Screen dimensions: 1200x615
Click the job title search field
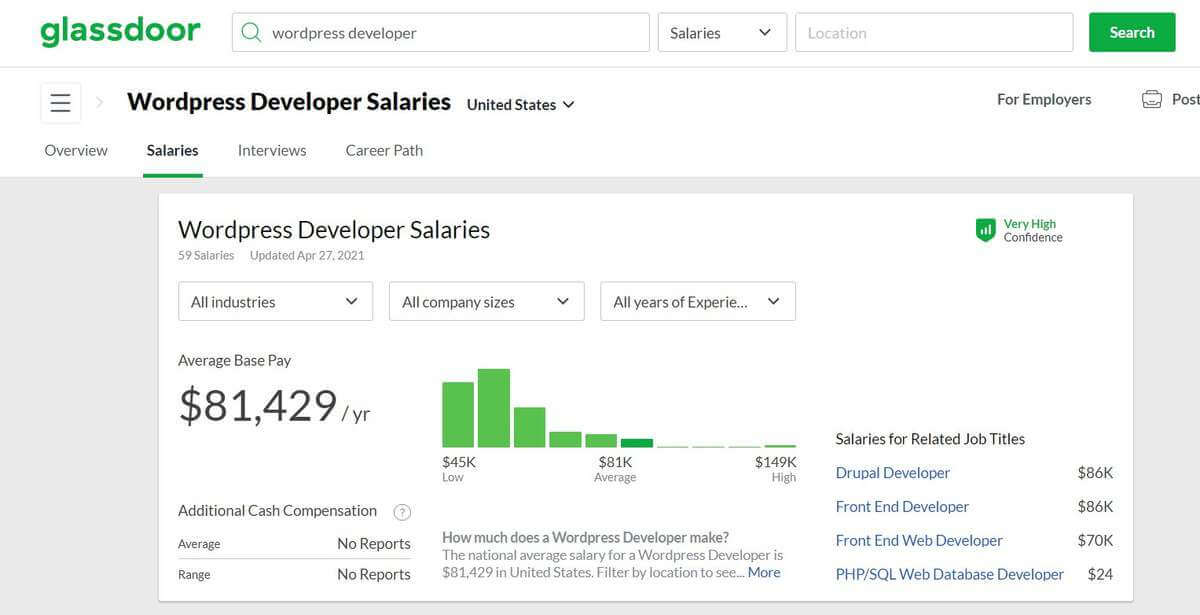(441, 32)
